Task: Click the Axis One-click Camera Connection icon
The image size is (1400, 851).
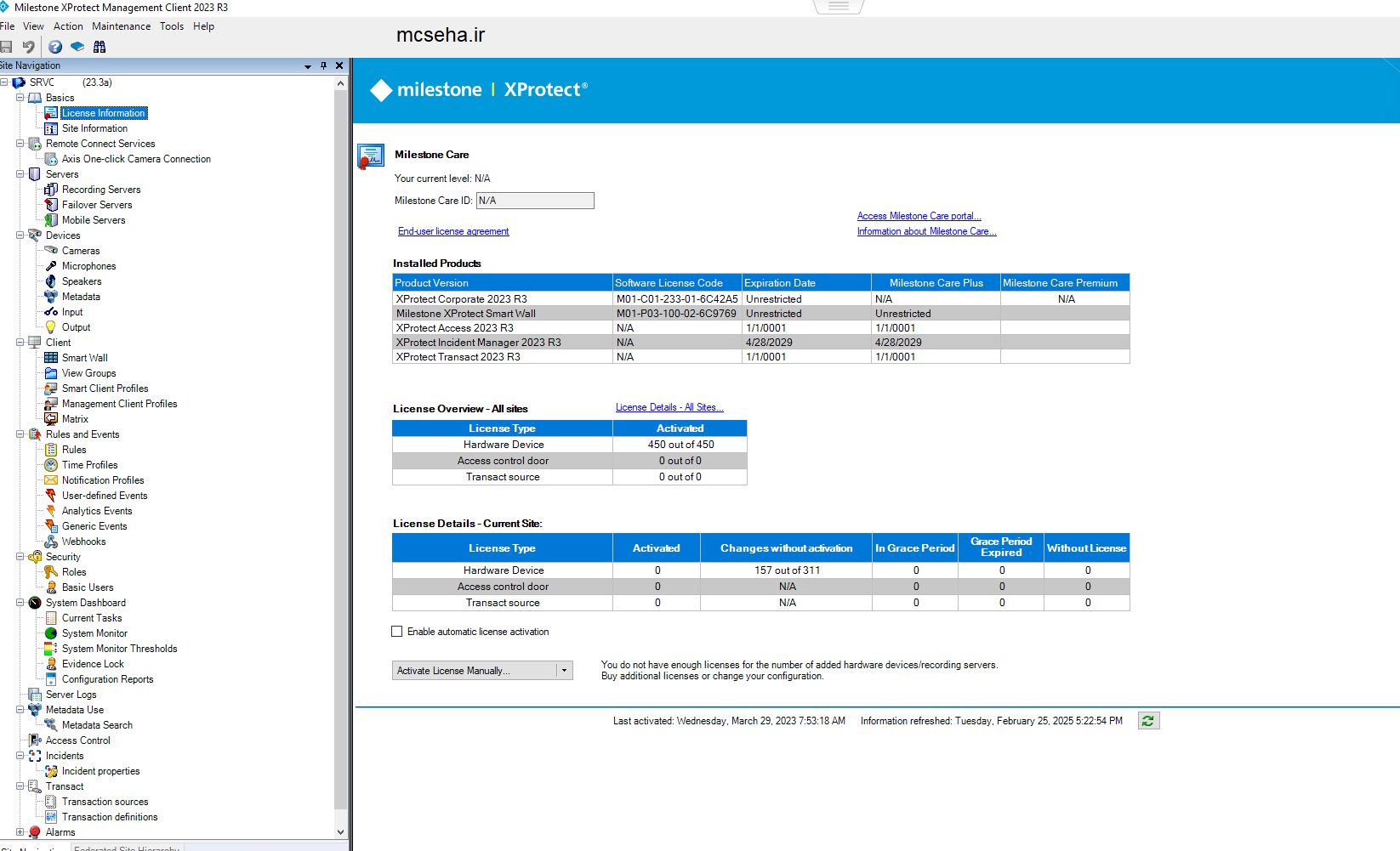Action: [51, 159]
